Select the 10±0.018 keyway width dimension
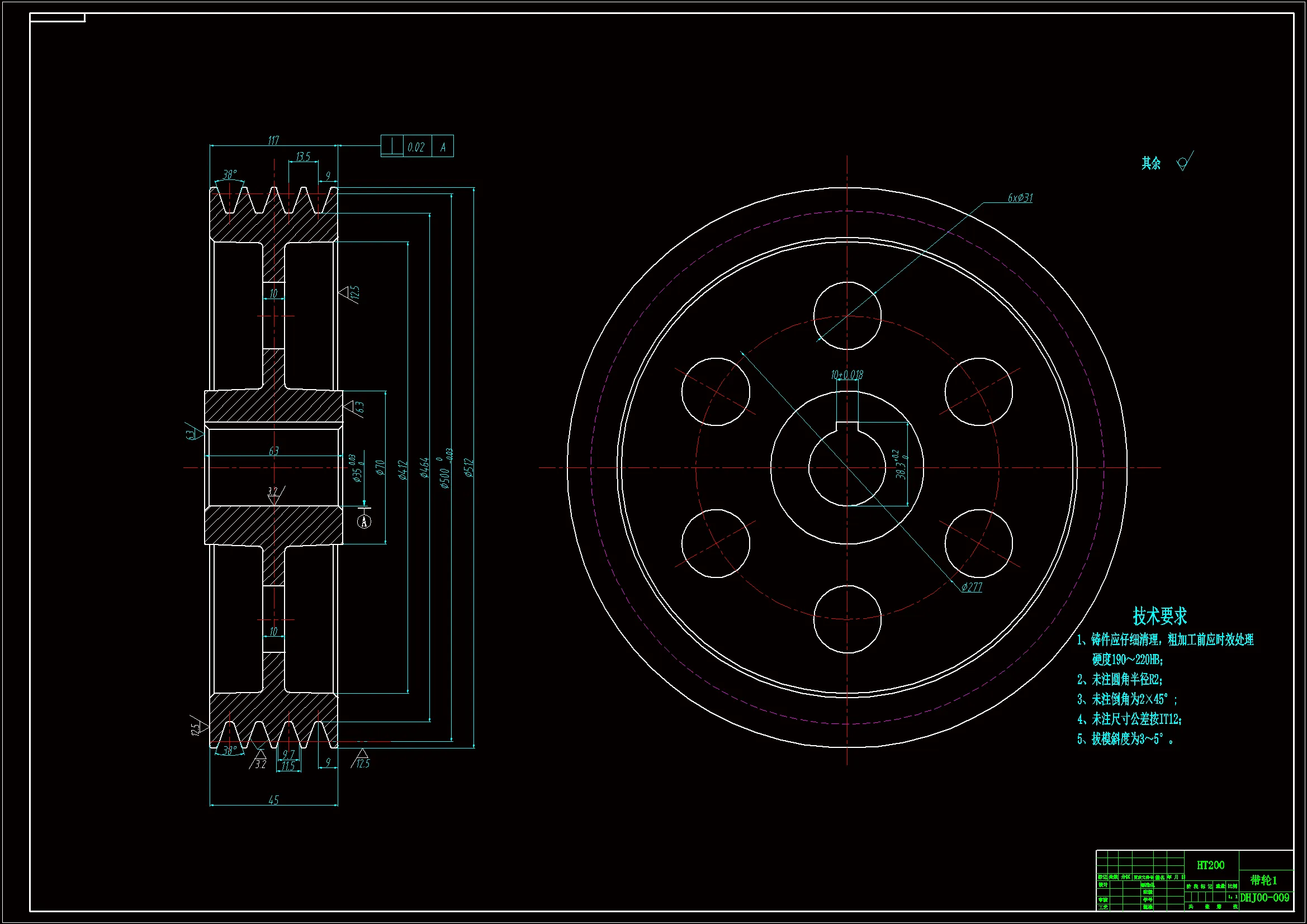The height and width of the screenshot is (924, 1307). [846, 375]
